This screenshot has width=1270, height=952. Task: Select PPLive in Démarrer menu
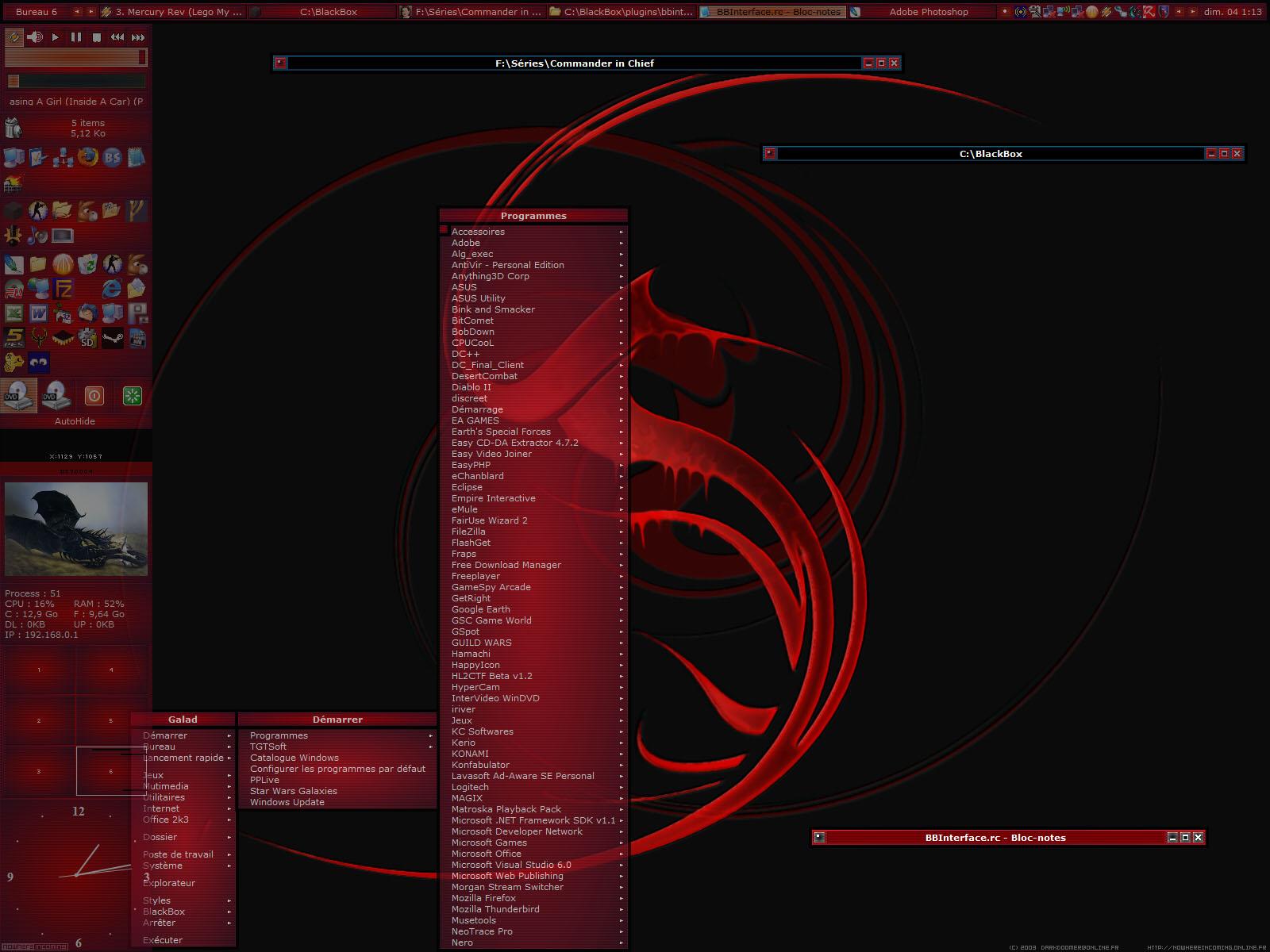point(338,780)
